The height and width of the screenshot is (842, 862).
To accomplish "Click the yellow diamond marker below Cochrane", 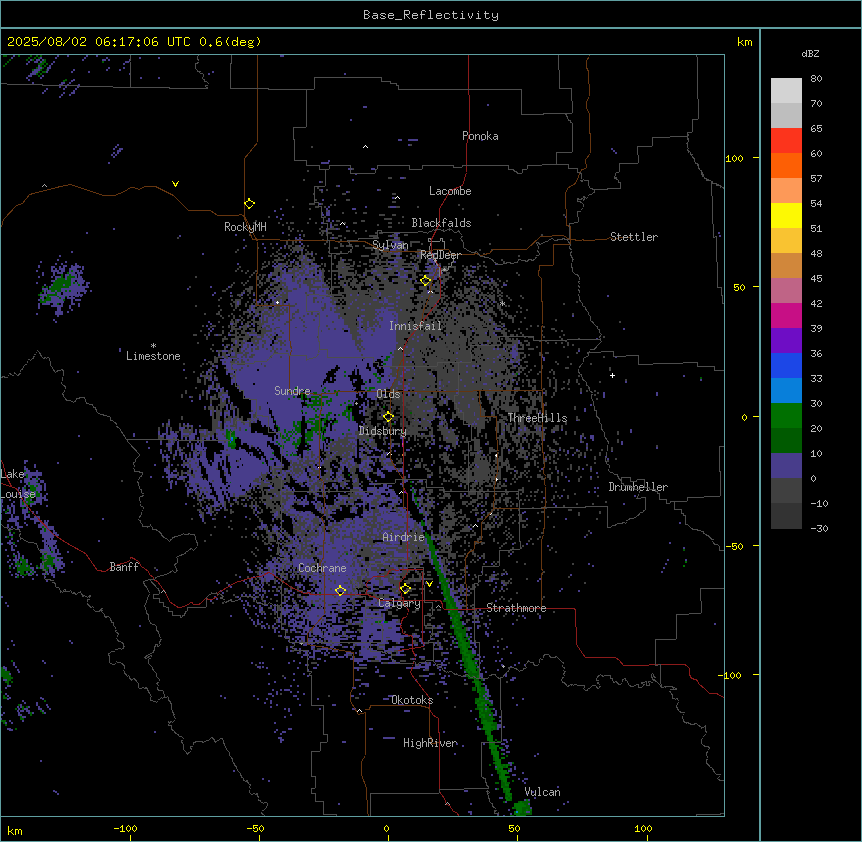I will coord(340,591).
